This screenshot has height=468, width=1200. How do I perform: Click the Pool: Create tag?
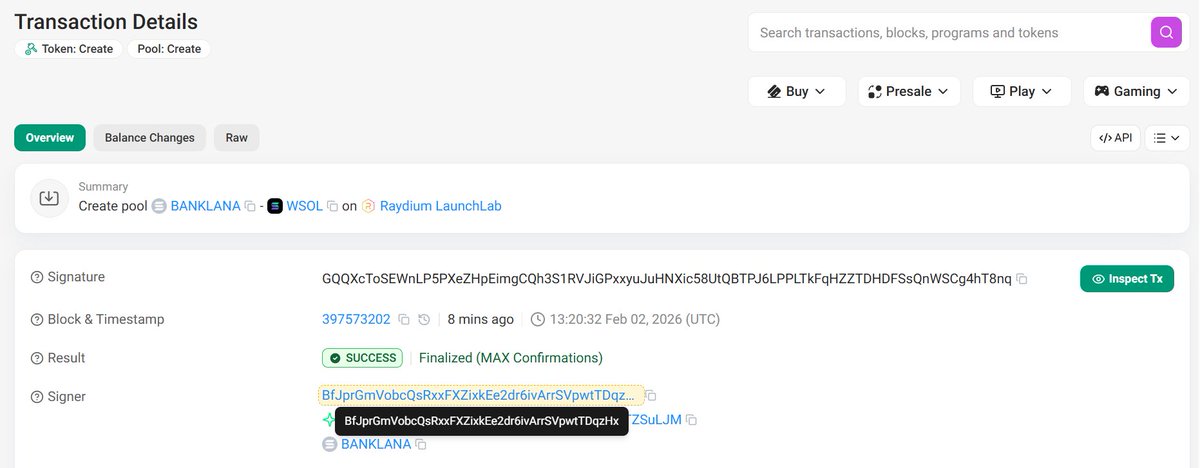(x=169, y=48)
